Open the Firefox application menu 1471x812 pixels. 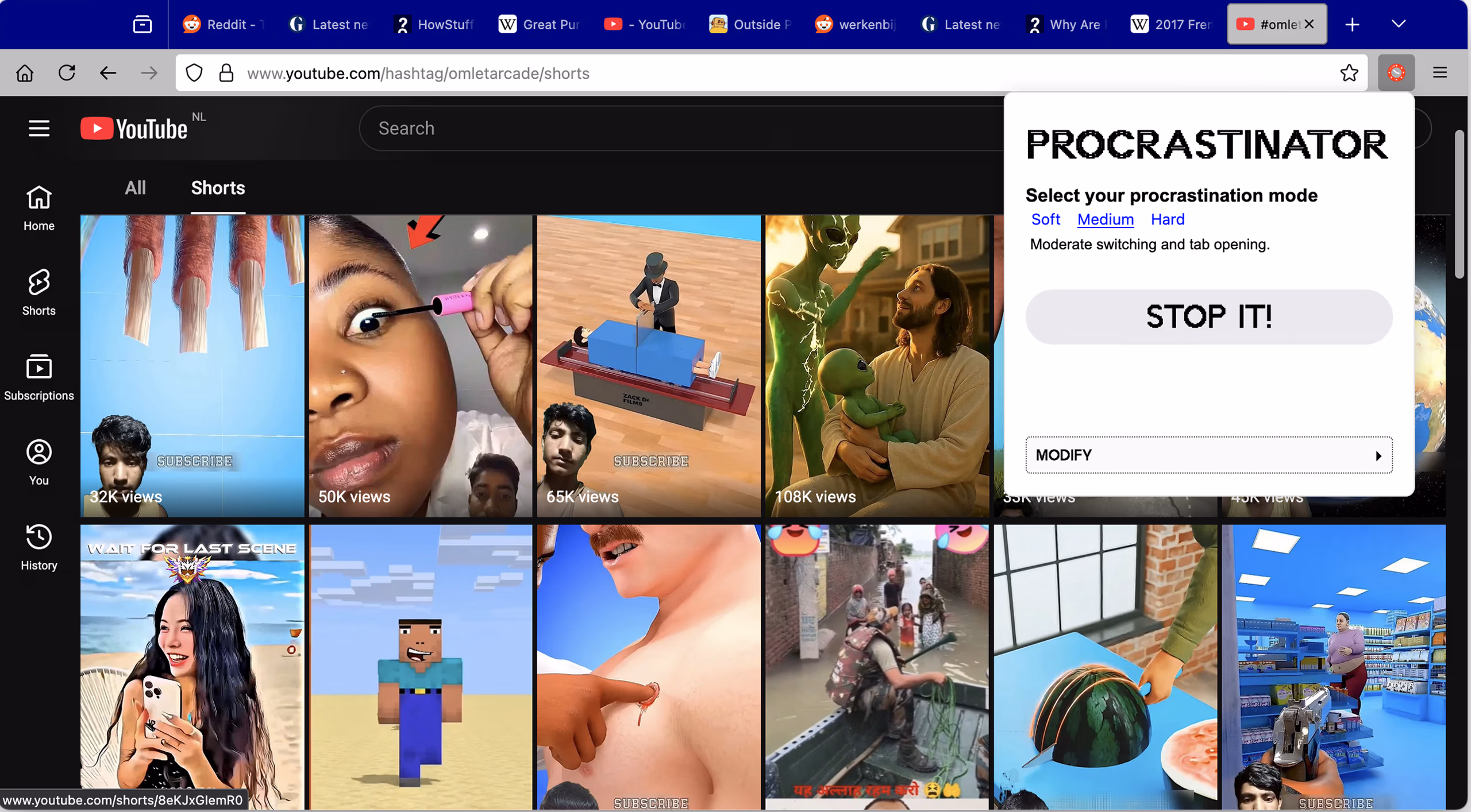pos(1439,73)
